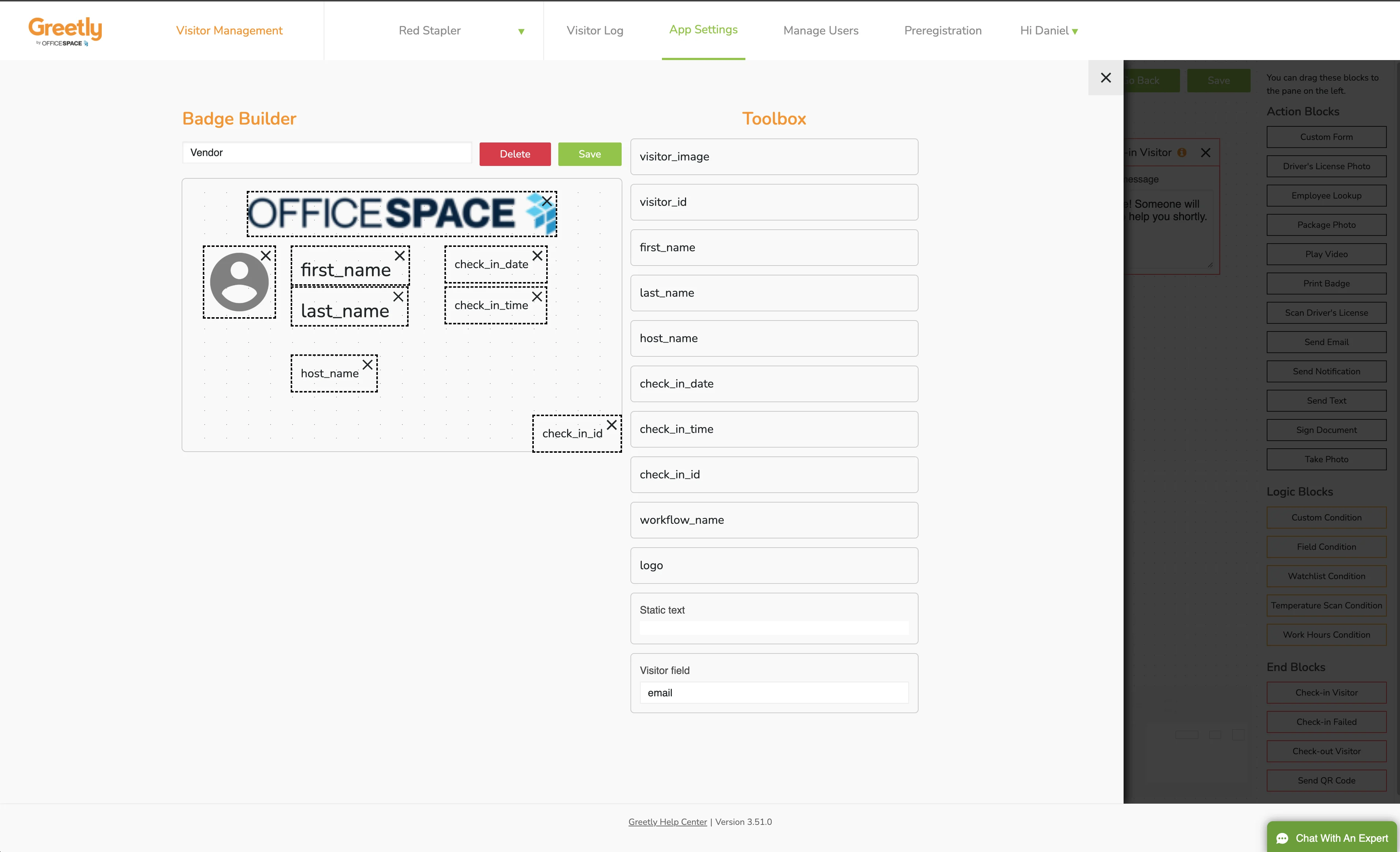Switch to the Visitor Log tab
Viewport: 1400px width, 852px height.
click(594, 31)
